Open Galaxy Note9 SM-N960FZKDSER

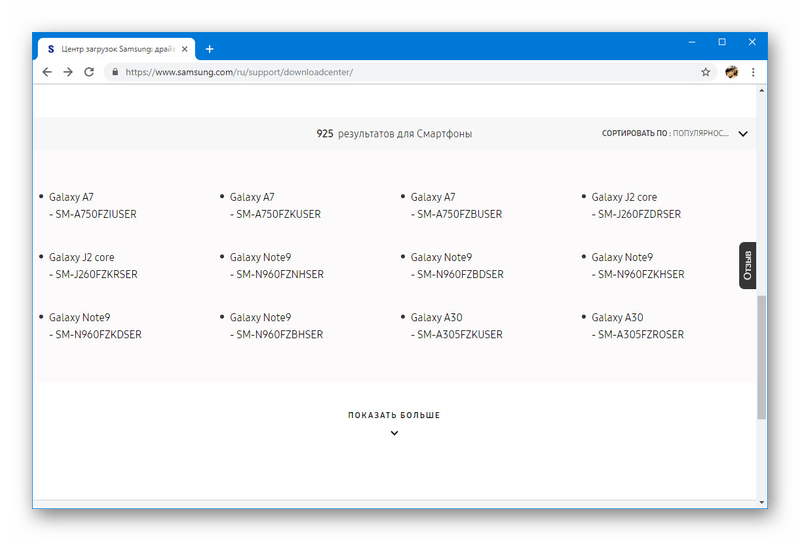coord(95,326)
